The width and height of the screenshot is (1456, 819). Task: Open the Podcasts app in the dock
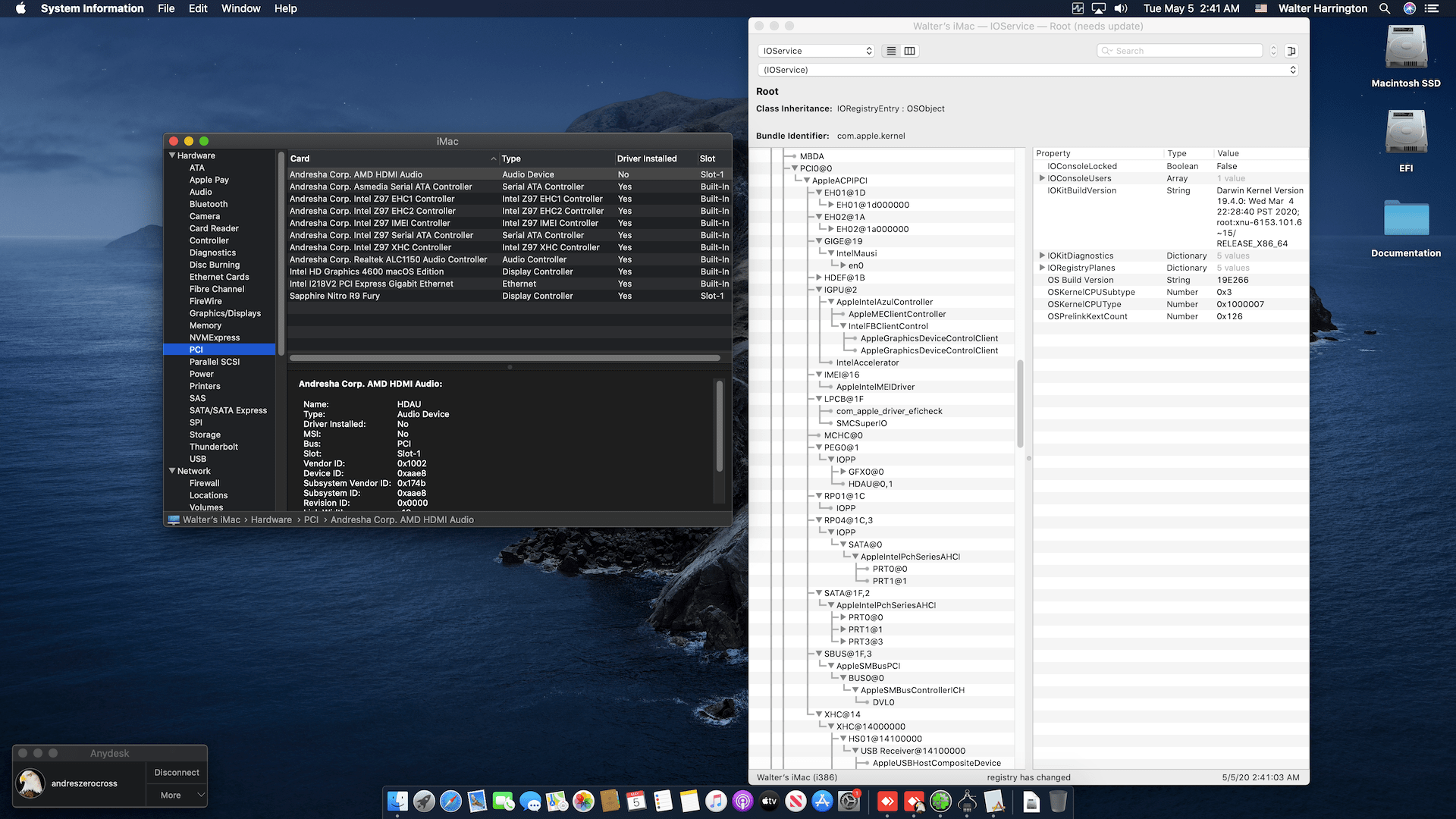click(x=742, y=801)
